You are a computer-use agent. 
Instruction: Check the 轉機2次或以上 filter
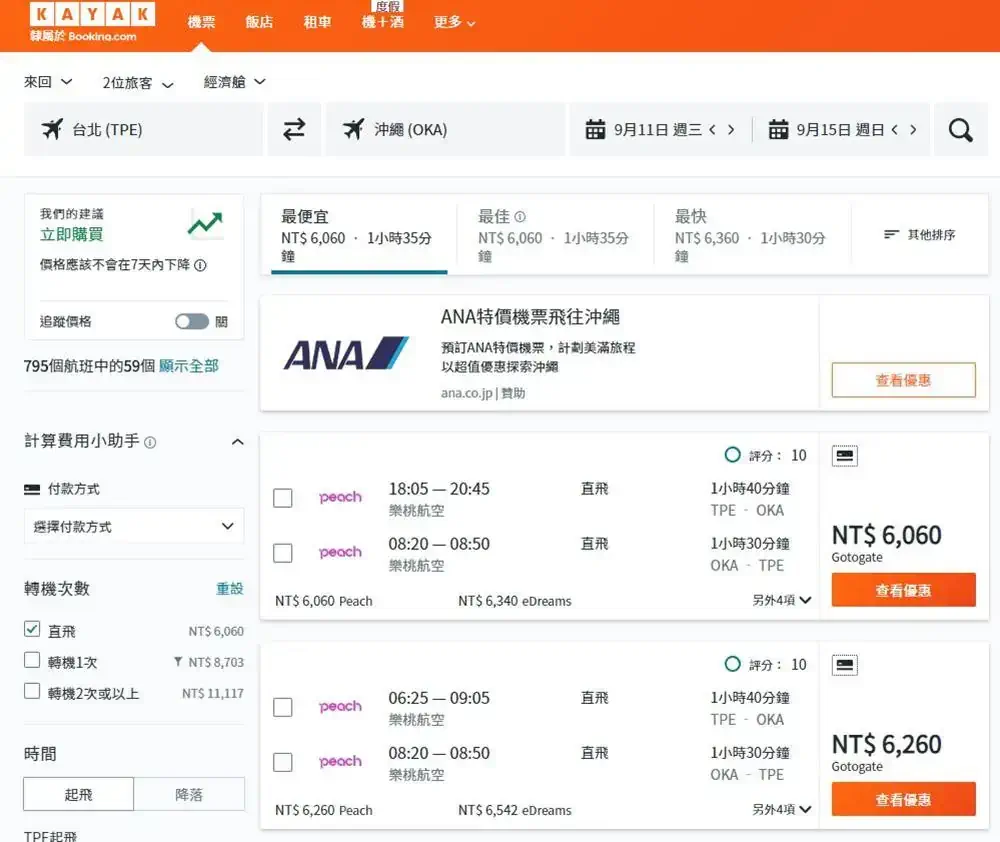pos(32,691)
